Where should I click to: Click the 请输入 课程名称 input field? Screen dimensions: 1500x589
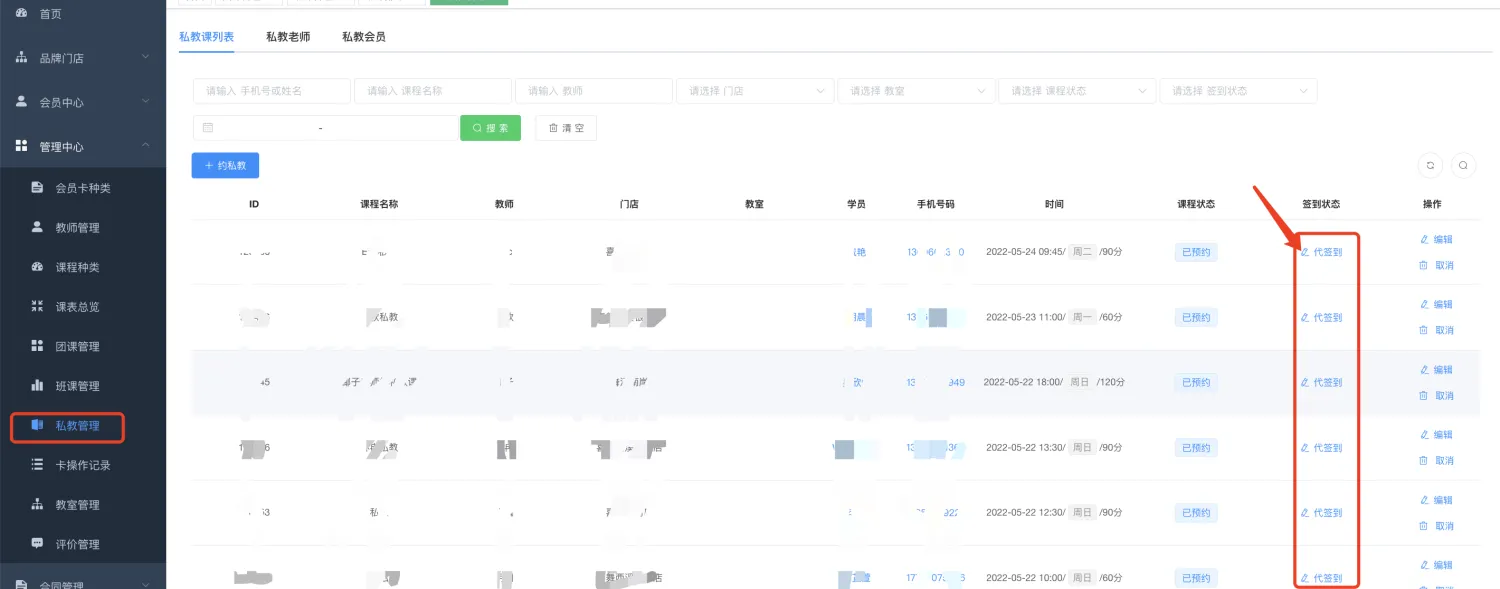point(432,91)
